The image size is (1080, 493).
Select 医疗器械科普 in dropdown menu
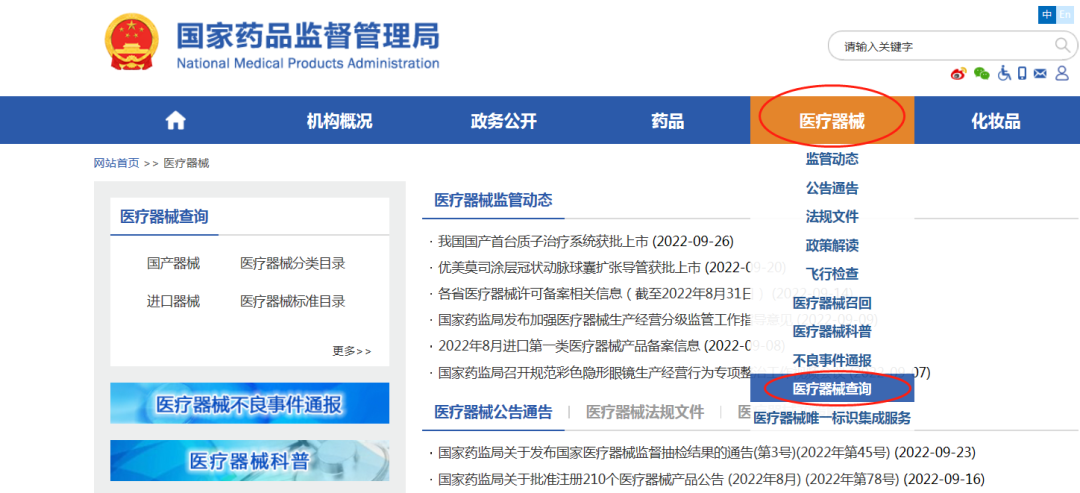(832, 332)
